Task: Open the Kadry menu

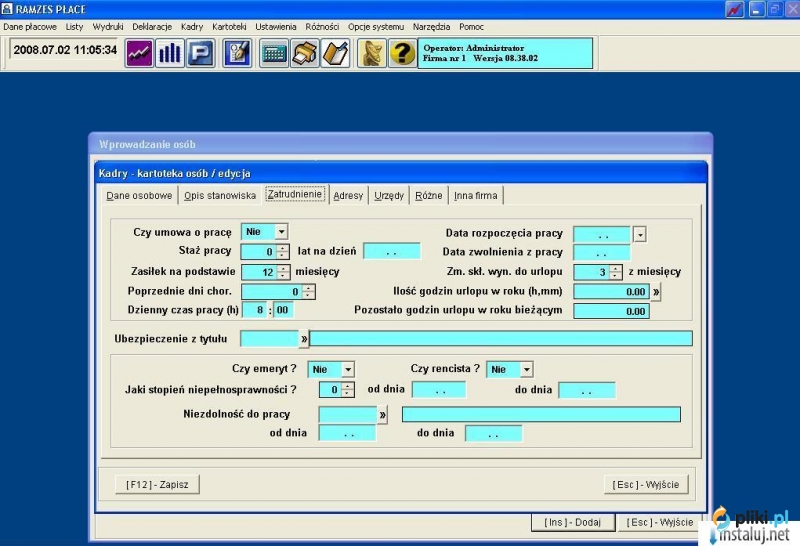Action: 192,27
